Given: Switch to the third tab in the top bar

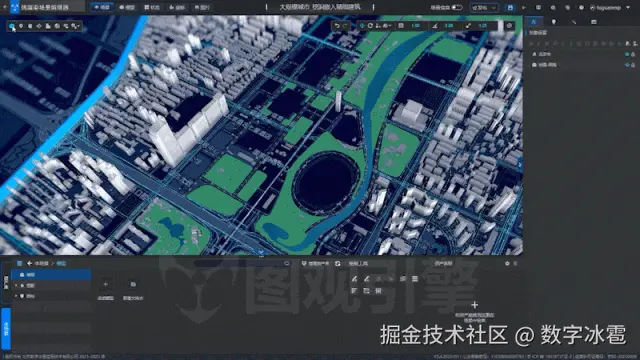Looking at the screenshot, I should [152, 7].
